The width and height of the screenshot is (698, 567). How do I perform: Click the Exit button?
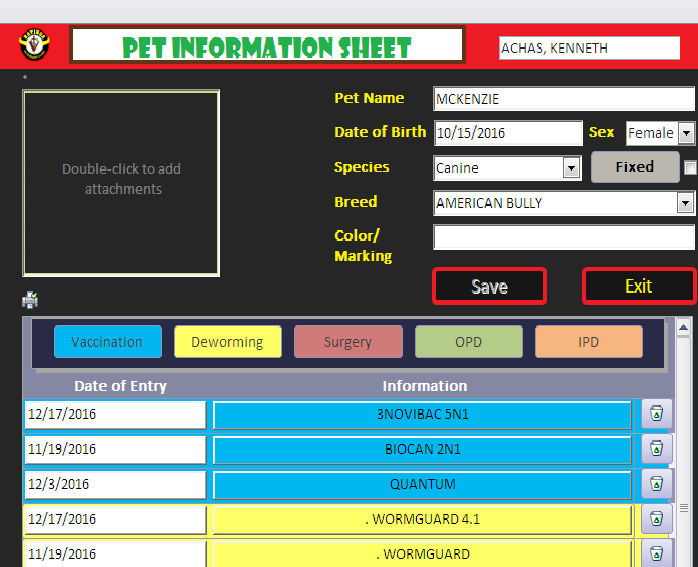tap(638, 286)
